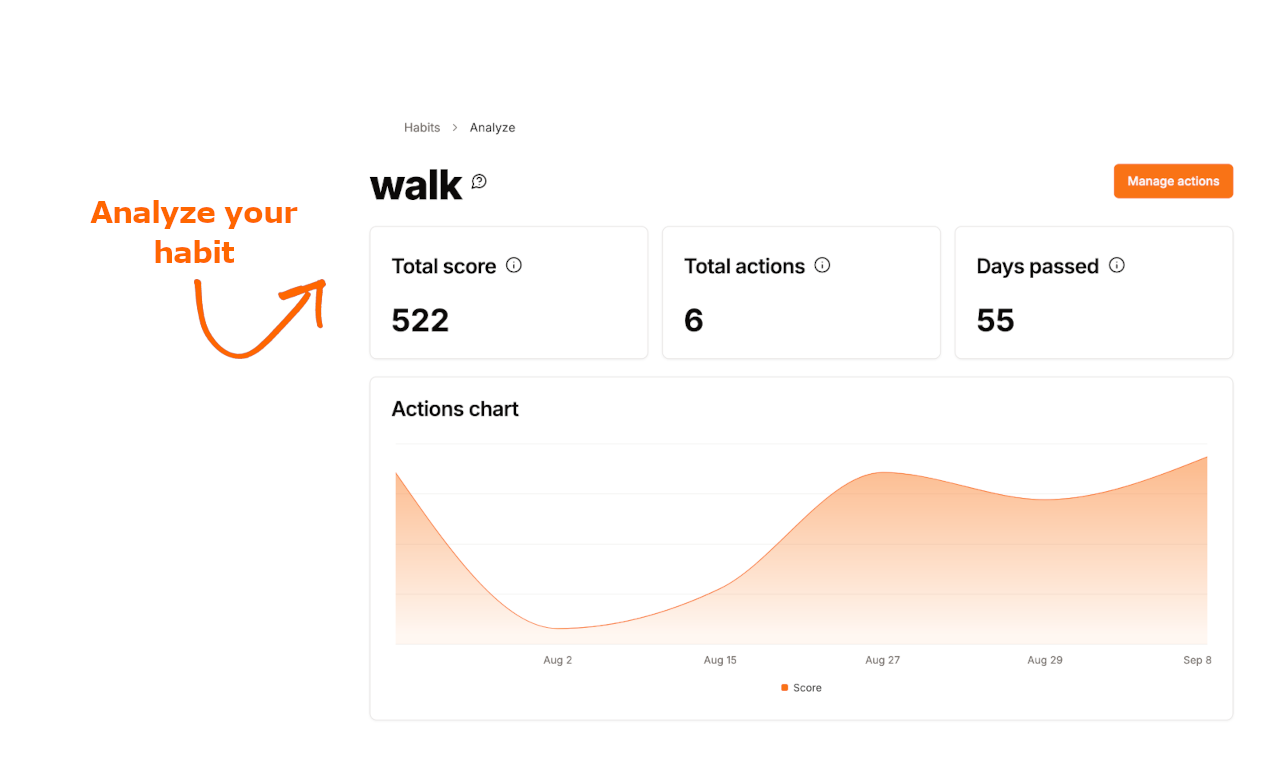The image size is (1270, 760).
Task: Select the Analyze breadcrumb item
Action: click(492, 128)
